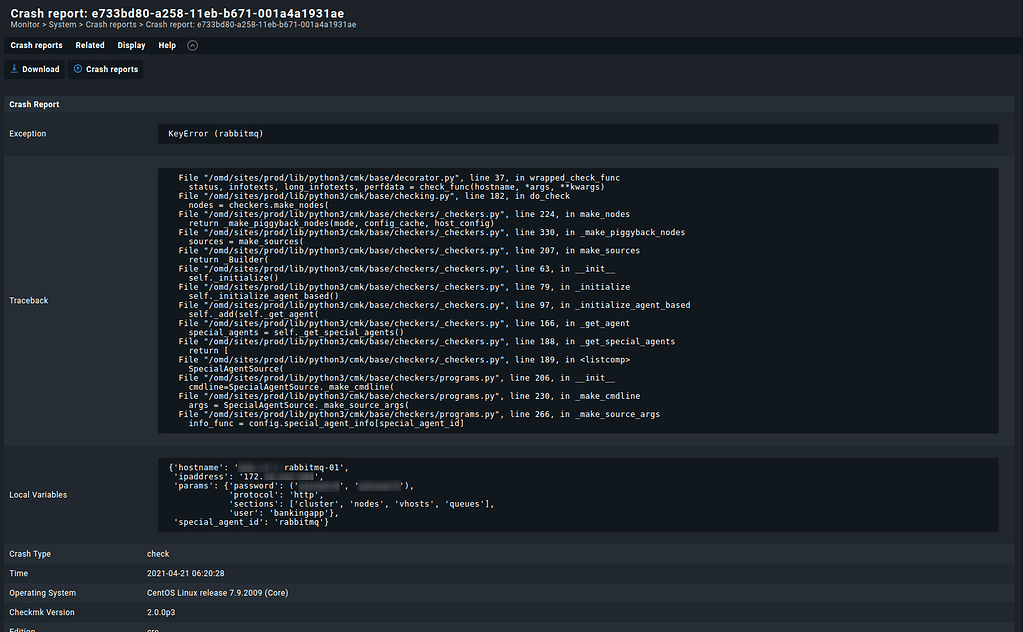Click the Crash Report section header
The height and width of the screenshot is (632, 1023).
[x=34, y=104]
